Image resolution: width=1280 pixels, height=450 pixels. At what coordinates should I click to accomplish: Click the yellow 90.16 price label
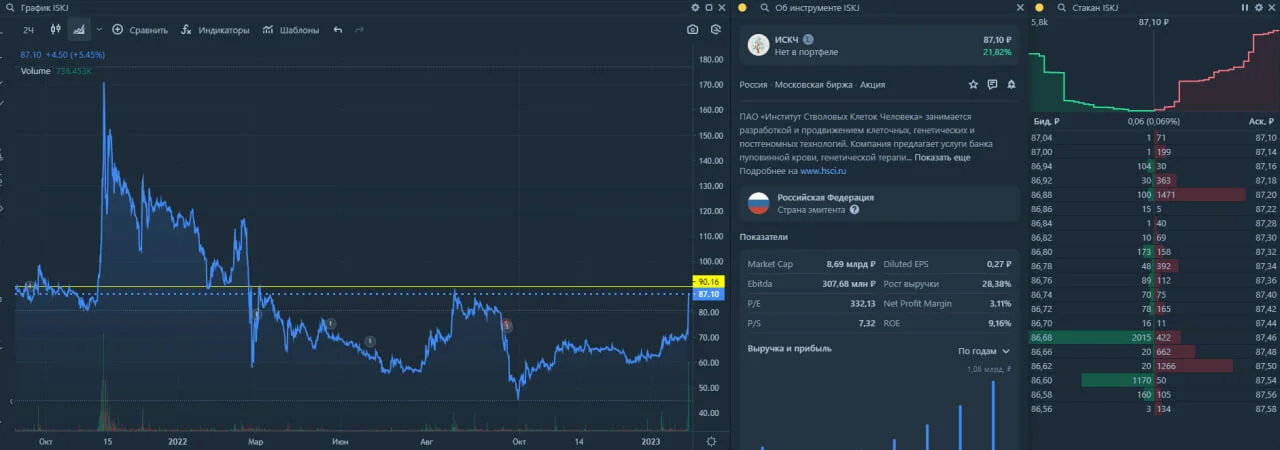pos(709,282)
